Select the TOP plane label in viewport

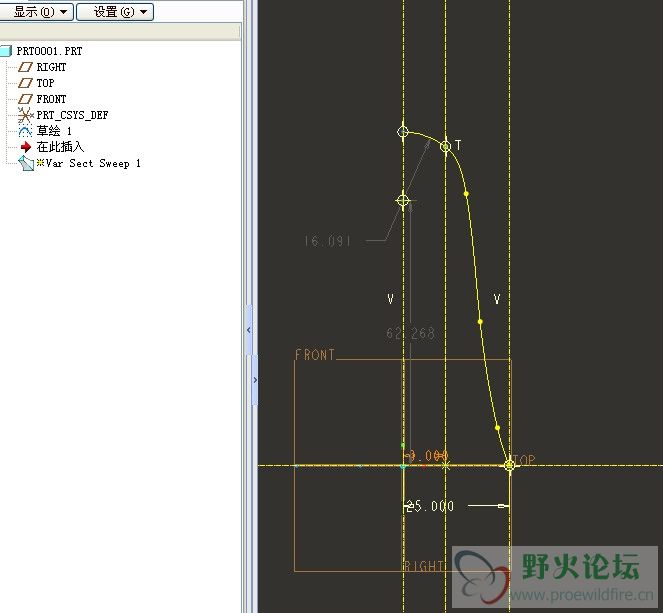click(x=524, y=460)
